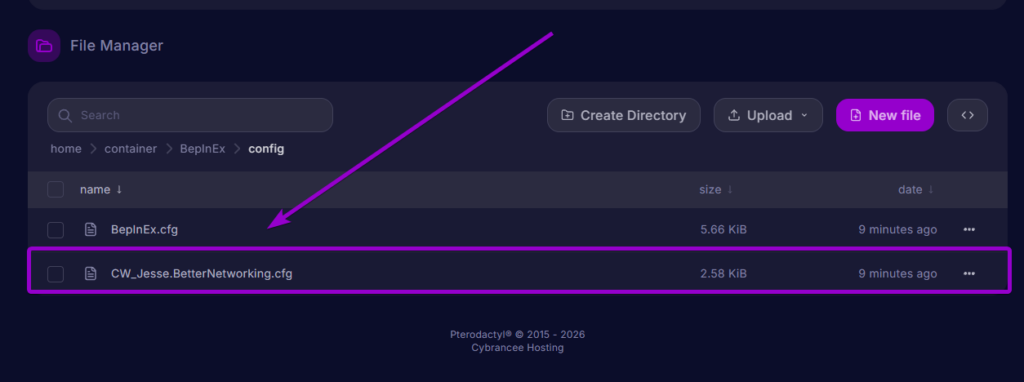Image resolution: width=1024 pixels, height=382 pixels.
Task: Go to the home breadcrumb
Action: 66,149
